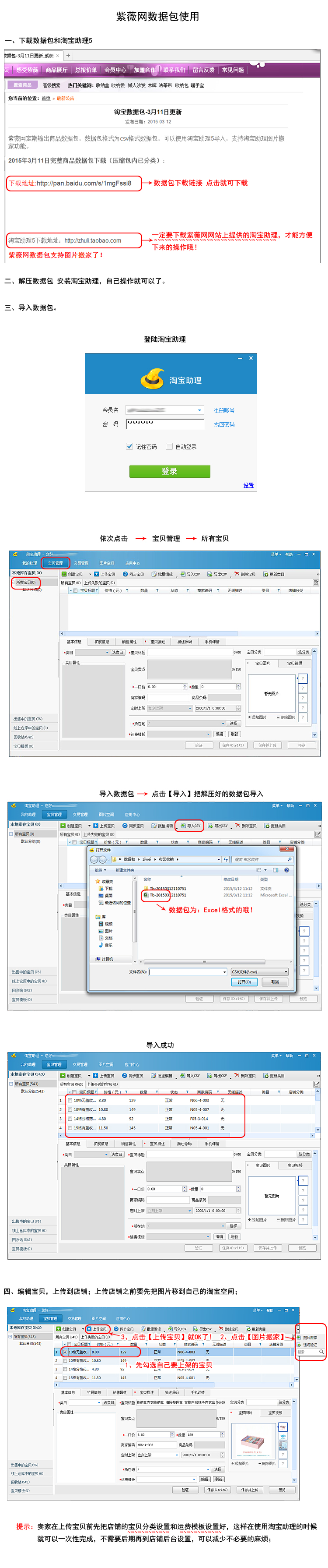Click 删除宝贝 icon in empty-list assistant window

tap(237, 574)
